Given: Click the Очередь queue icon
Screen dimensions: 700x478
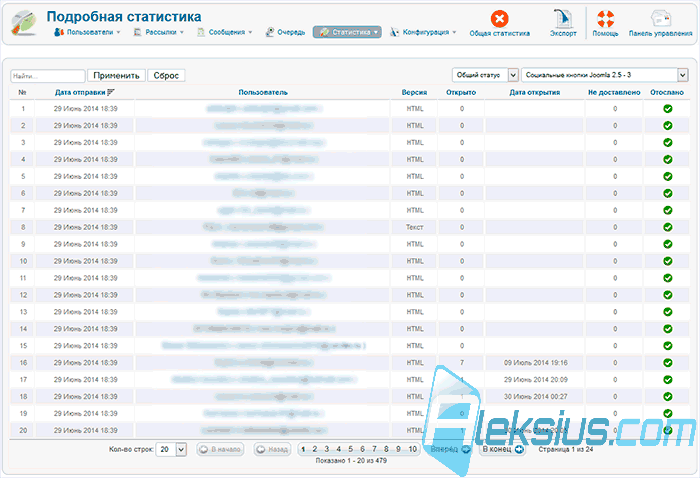Looking at the screenshot, I should [269, 32].
